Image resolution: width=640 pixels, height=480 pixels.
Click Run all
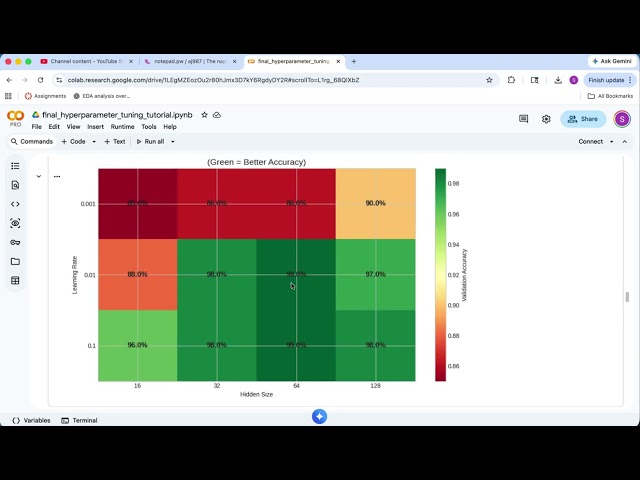[x=151, y=142]
